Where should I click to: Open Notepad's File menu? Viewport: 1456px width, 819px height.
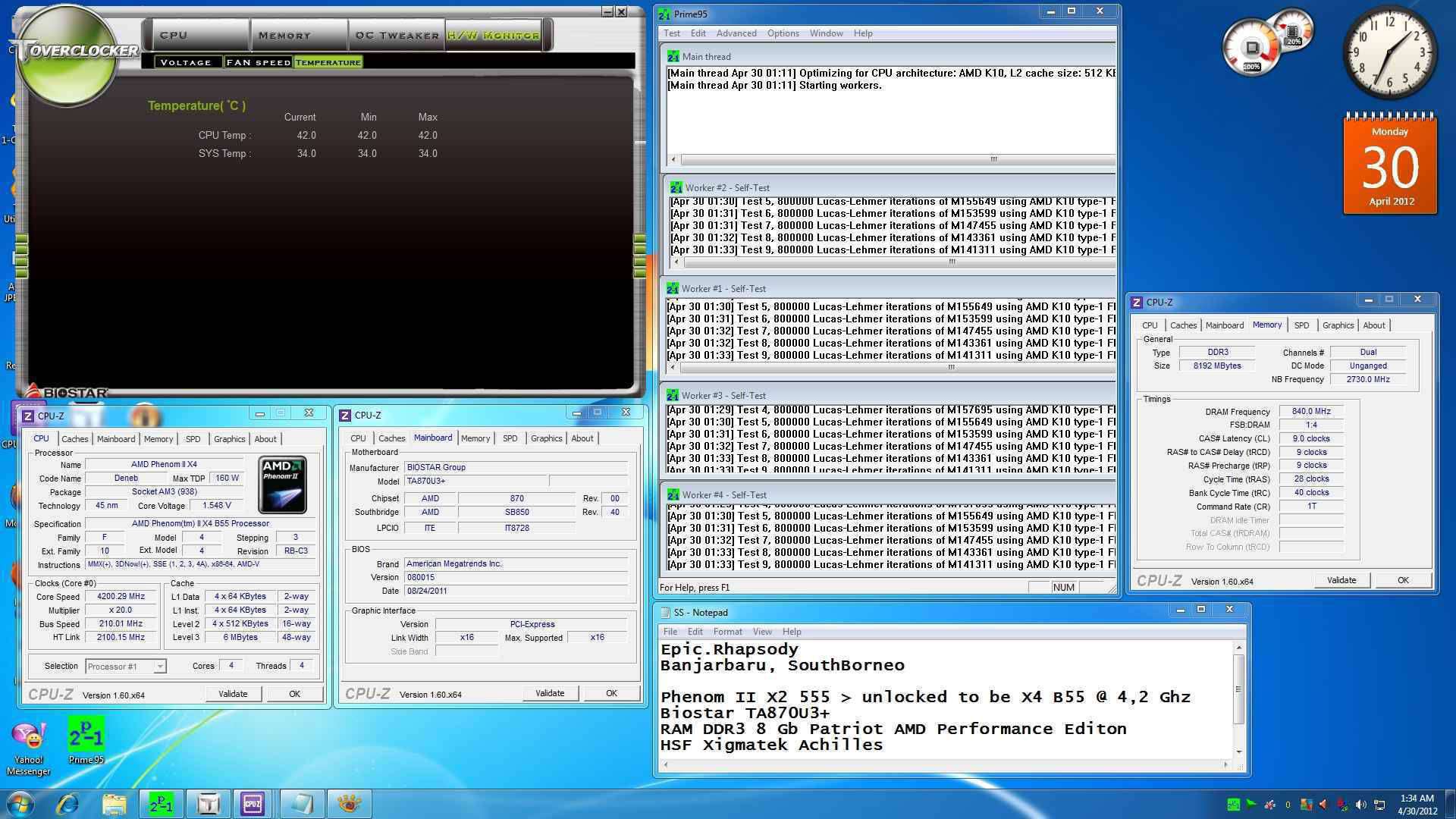(670, 632)
